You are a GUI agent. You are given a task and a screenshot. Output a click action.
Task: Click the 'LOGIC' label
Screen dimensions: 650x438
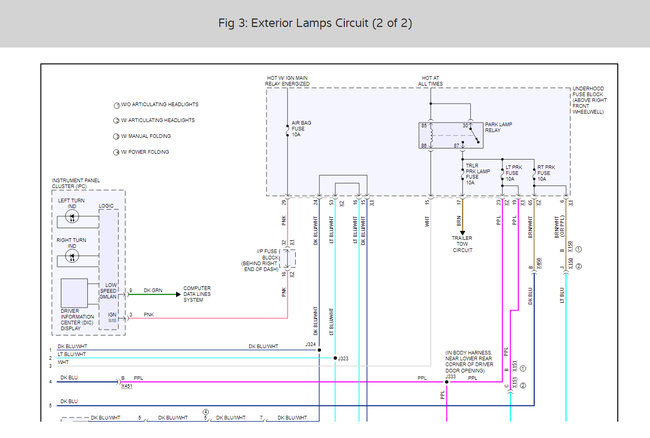(106, 206)
